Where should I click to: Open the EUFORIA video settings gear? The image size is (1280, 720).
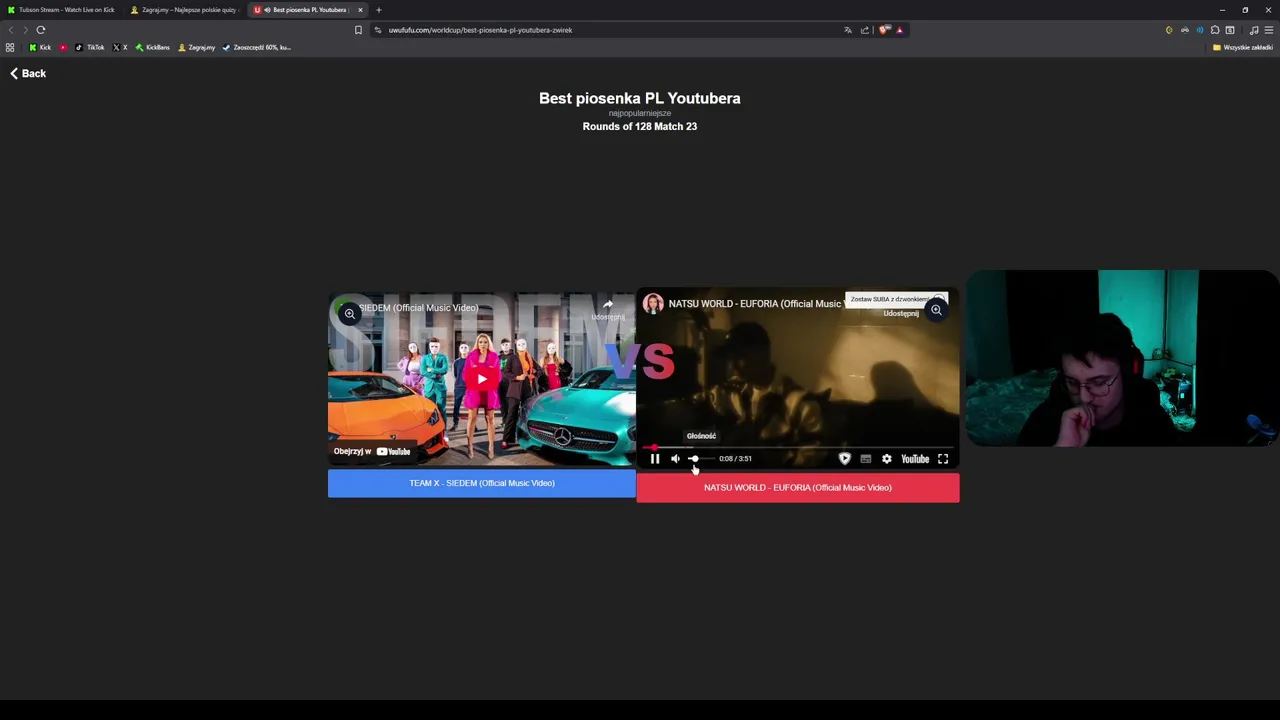coord(886,459)
